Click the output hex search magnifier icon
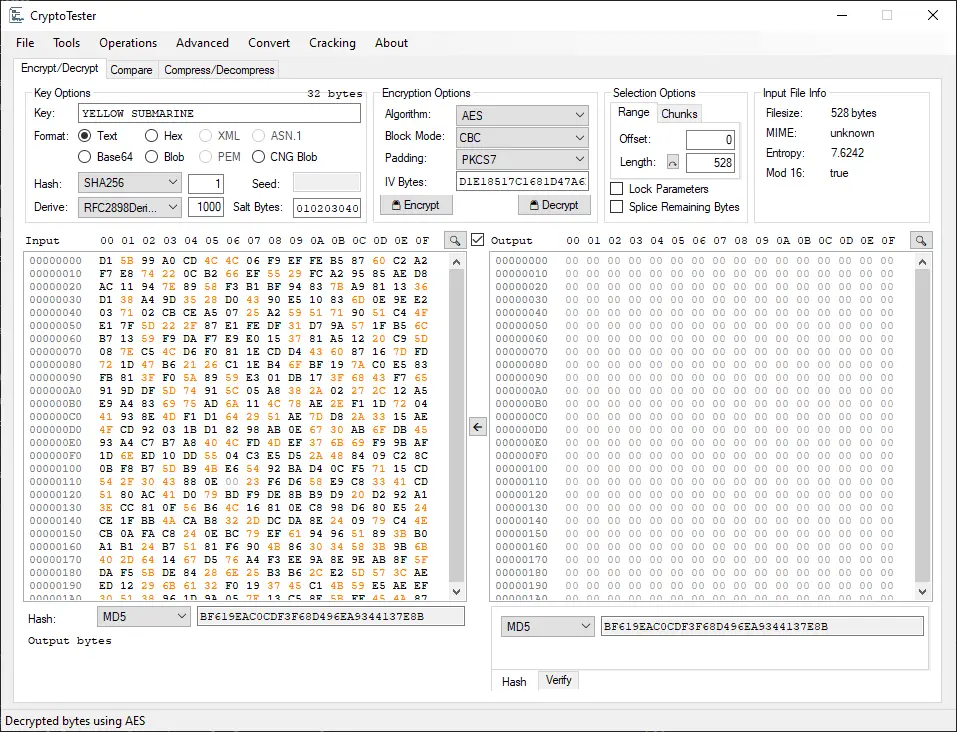Image resolution: width=957 pixels, height=732 pixels. coord(921,240)
